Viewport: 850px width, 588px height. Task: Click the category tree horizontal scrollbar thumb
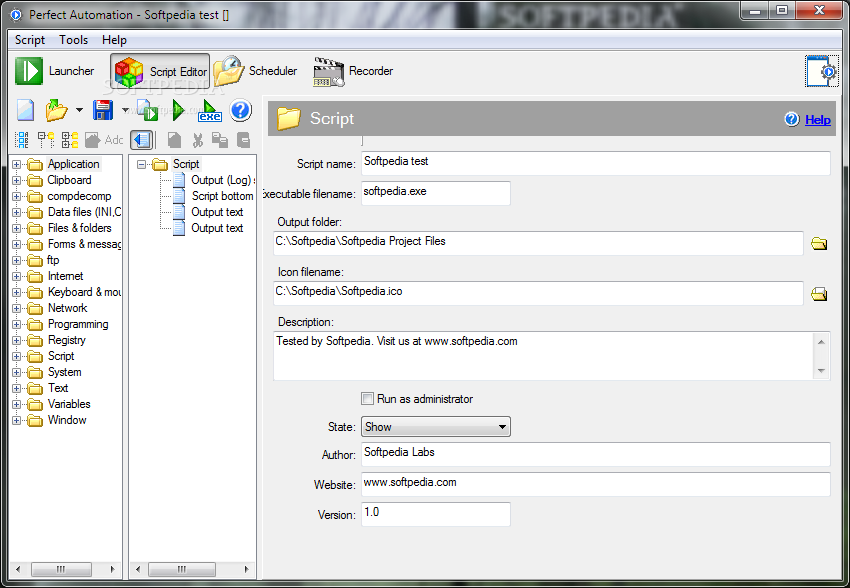coord(61,569)
